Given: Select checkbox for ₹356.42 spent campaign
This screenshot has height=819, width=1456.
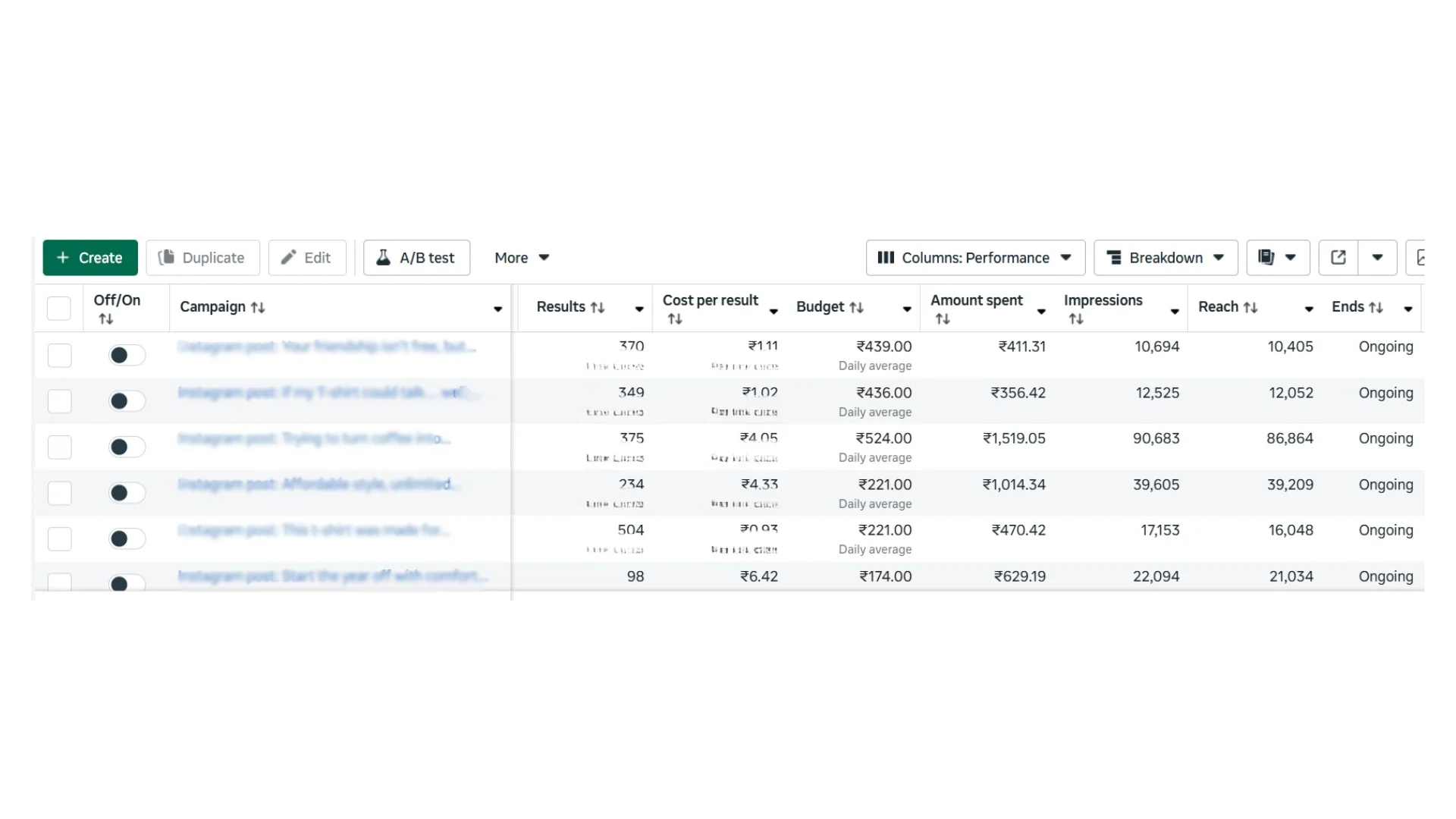Looking at the screenshot, I should (x=59, y=401).
